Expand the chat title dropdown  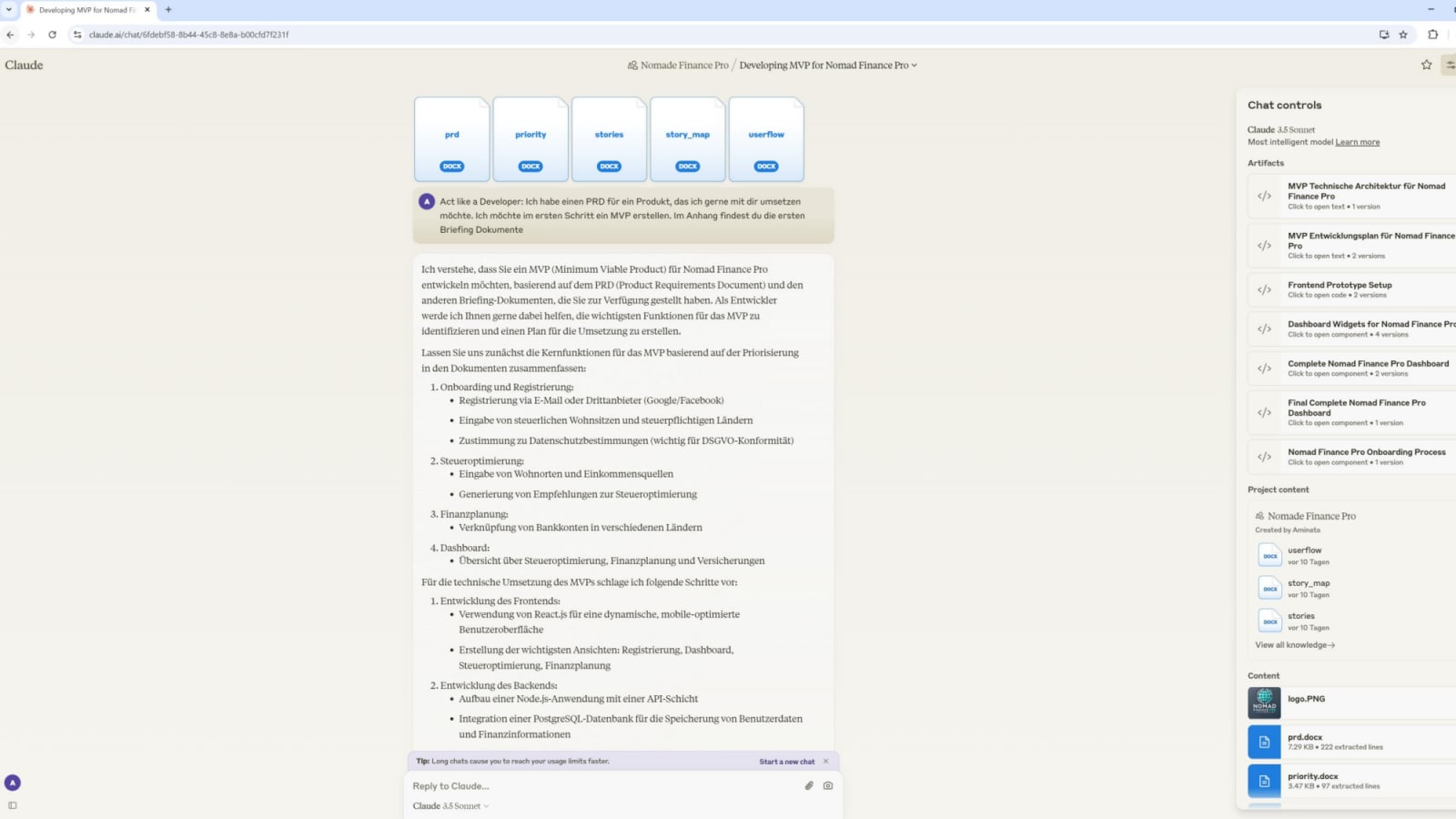click(828, 66)
